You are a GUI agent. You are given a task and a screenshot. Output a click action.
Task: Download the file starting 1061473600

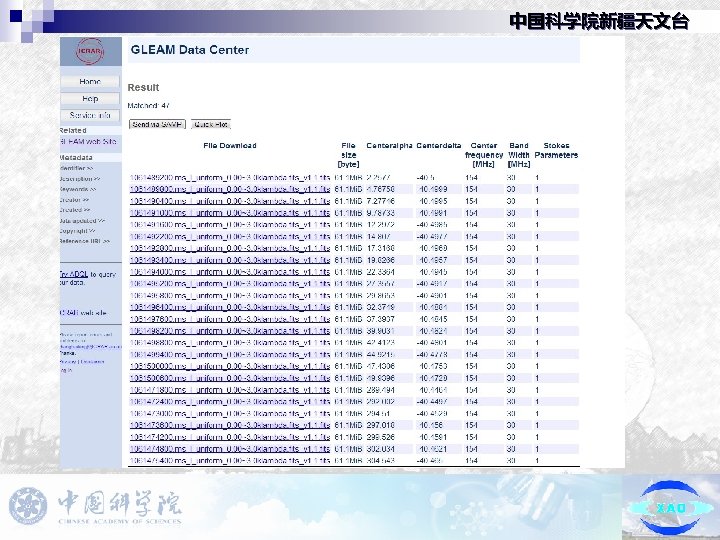pos(230,425)
